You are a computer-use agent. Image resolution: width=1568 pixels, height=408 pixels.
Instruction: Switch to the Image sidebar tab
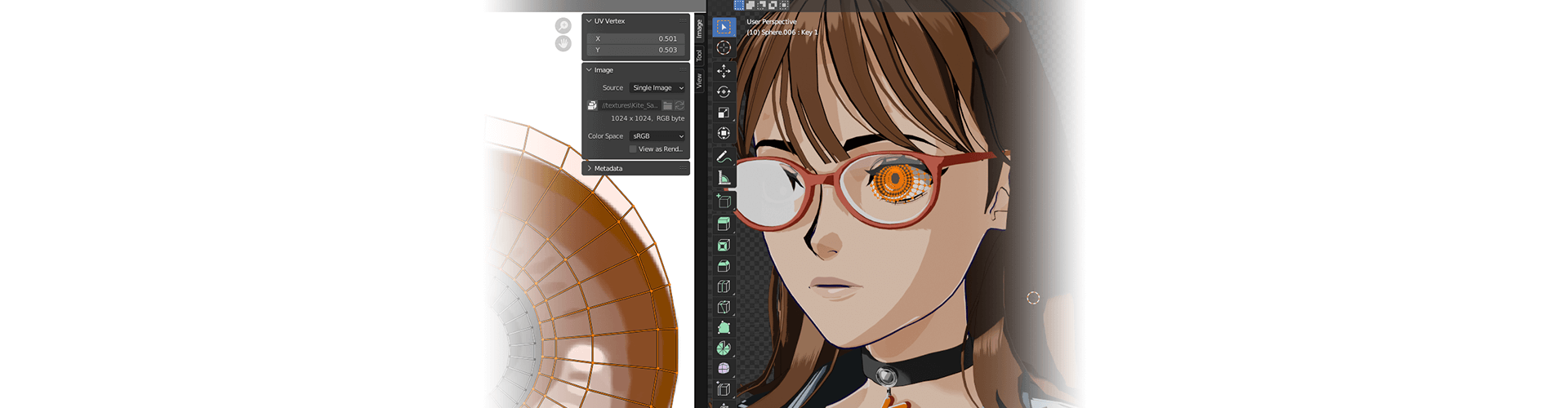pyautogui.click(x=699, y=29)
